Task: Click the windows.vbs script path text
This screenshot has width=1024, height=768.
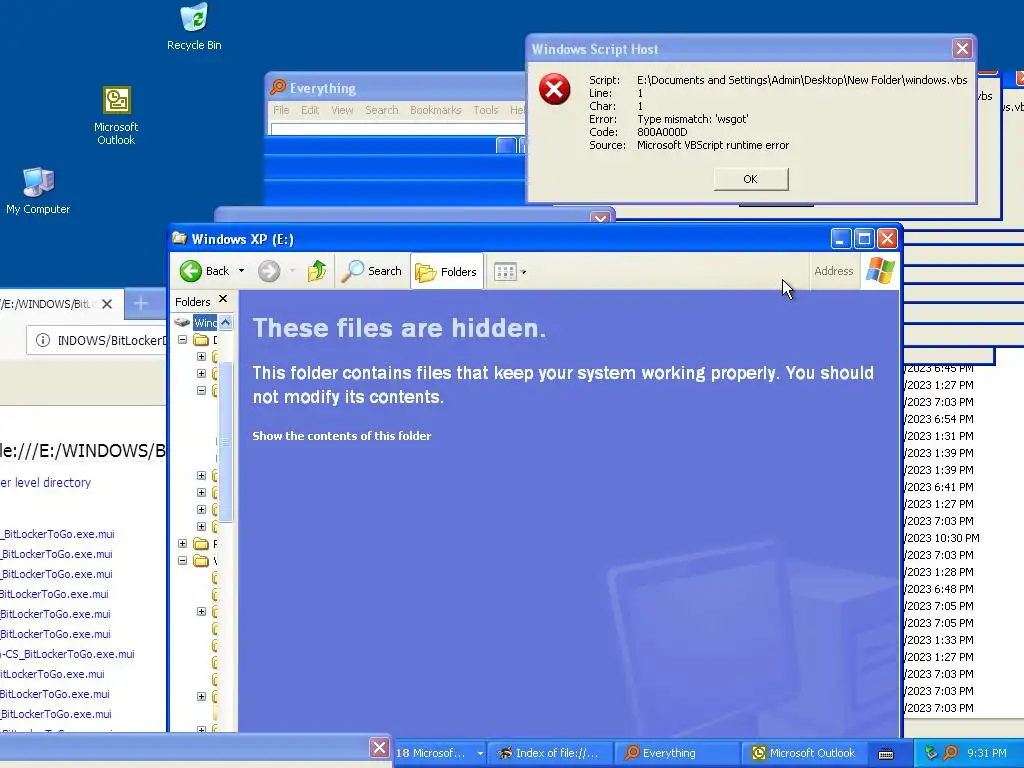Action: point(802,80)
